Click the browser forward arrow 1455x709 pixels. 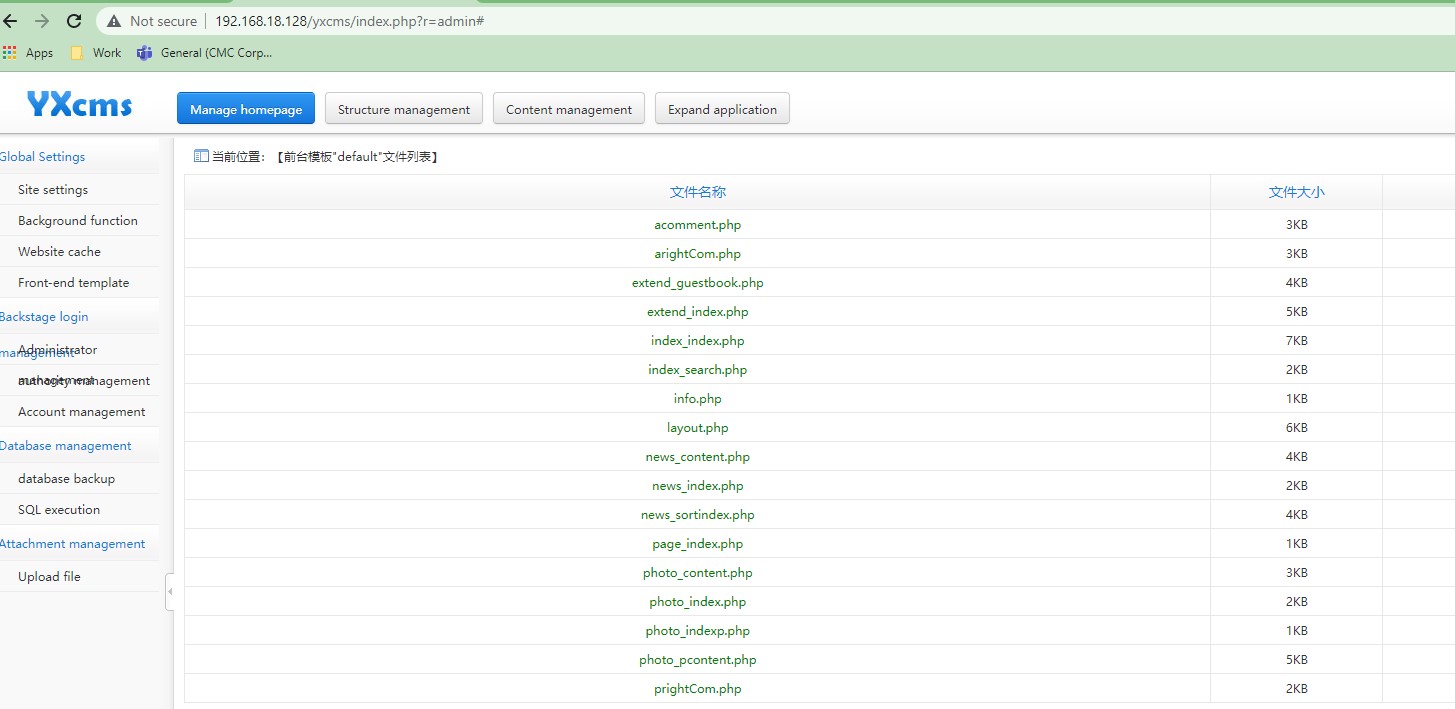point(40,20)
